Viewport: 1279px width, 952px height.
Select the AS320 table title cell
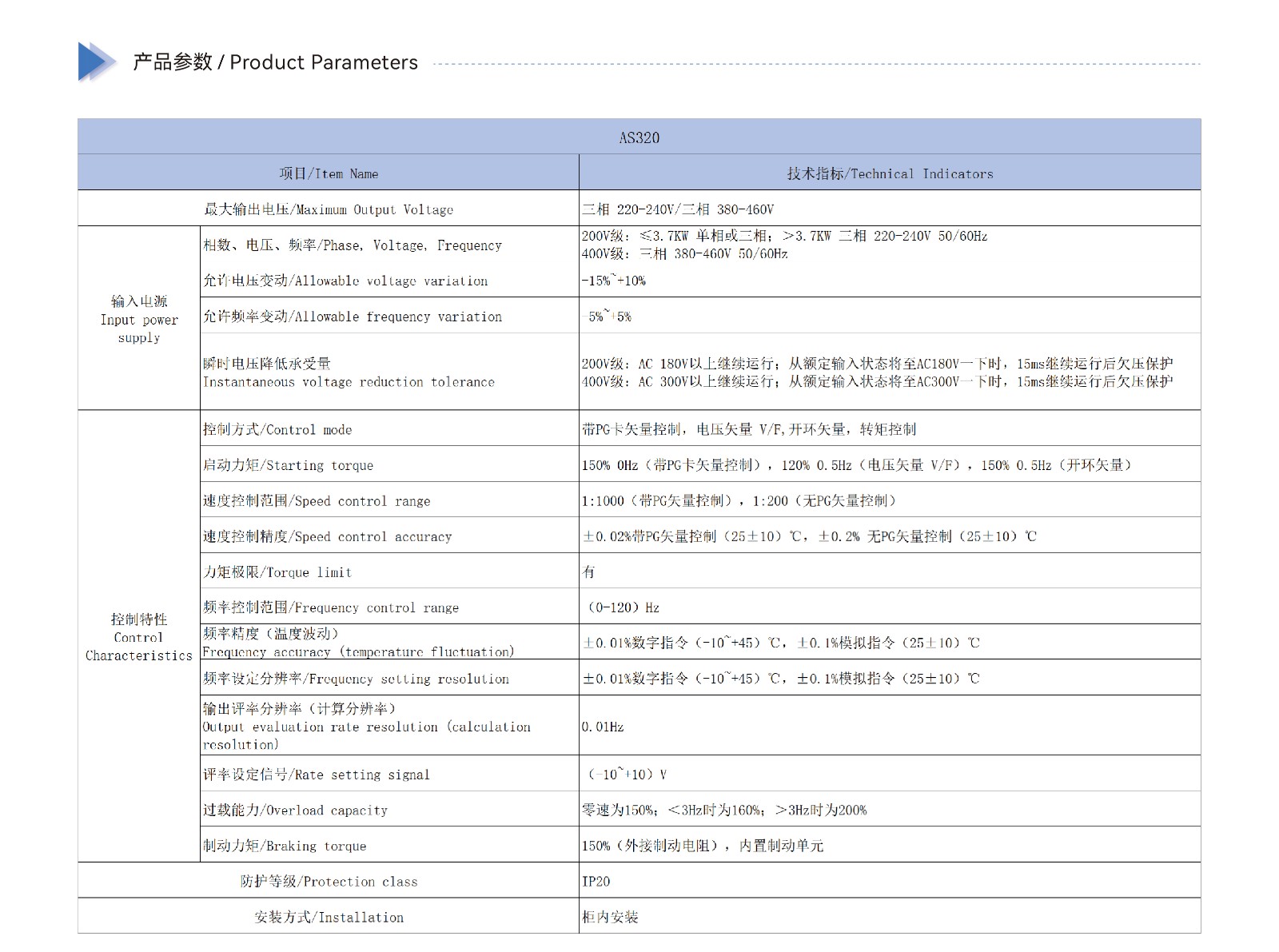[639, 137]
